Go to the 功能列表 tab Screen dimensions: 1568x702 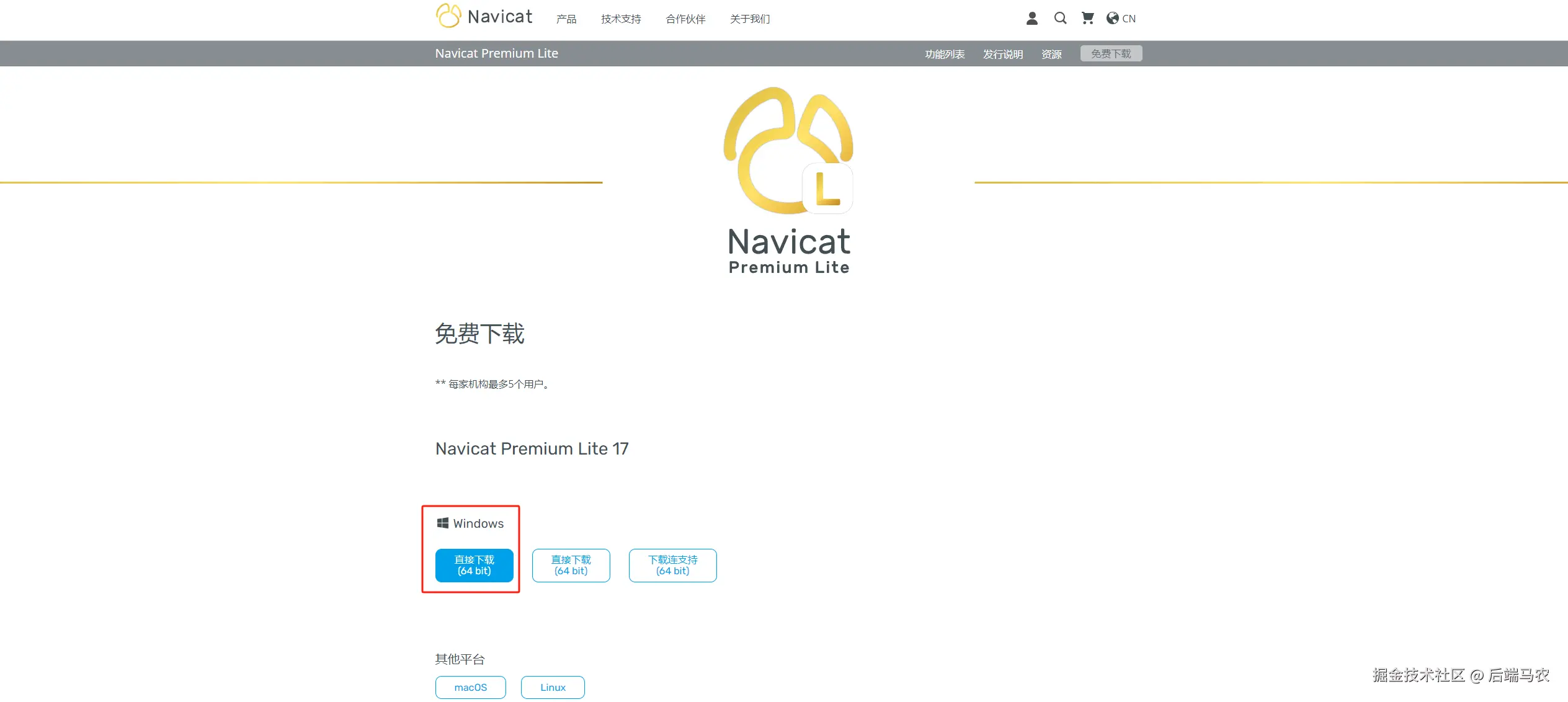[945, 54]
